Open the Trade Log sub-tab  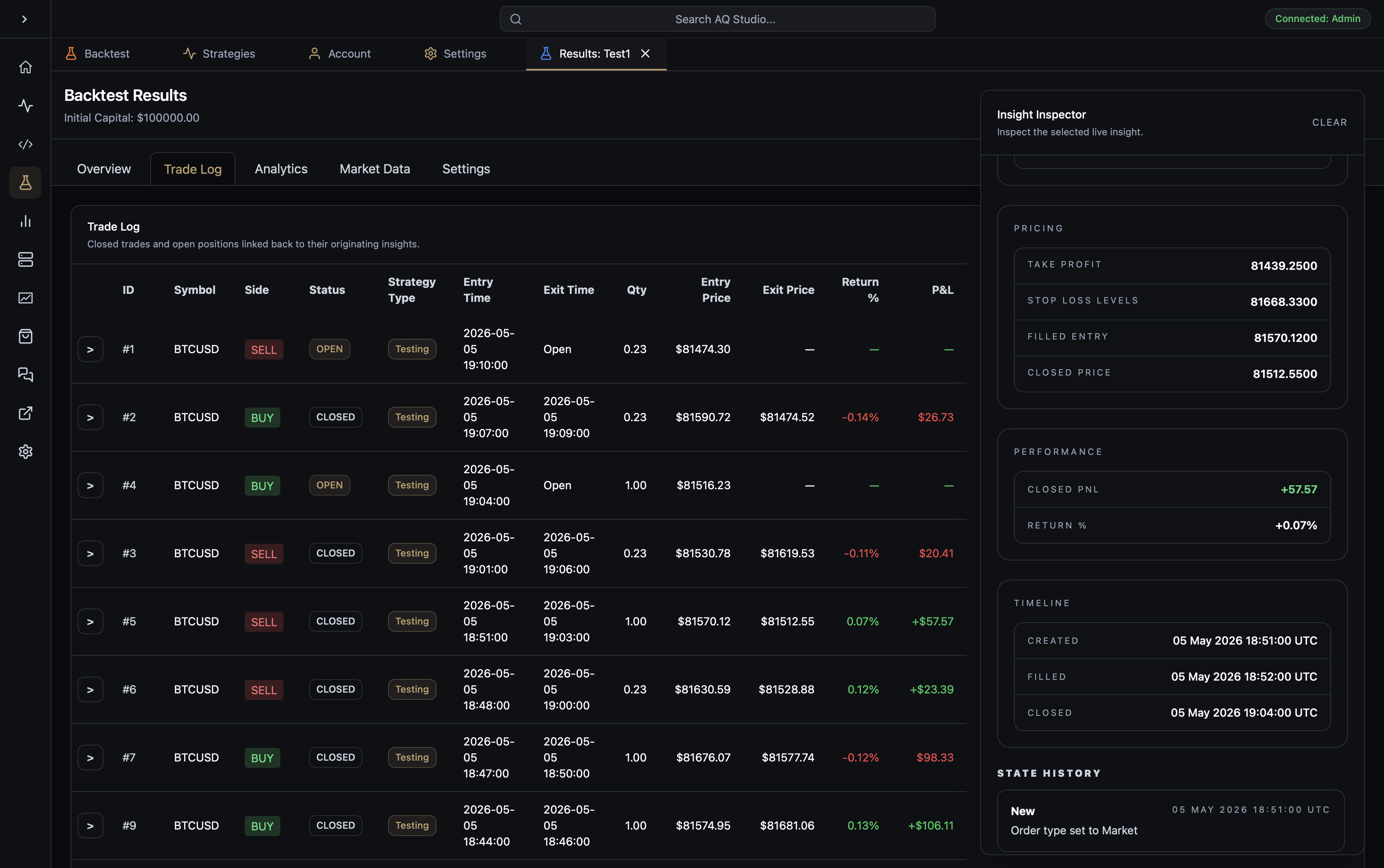[193, 169]
